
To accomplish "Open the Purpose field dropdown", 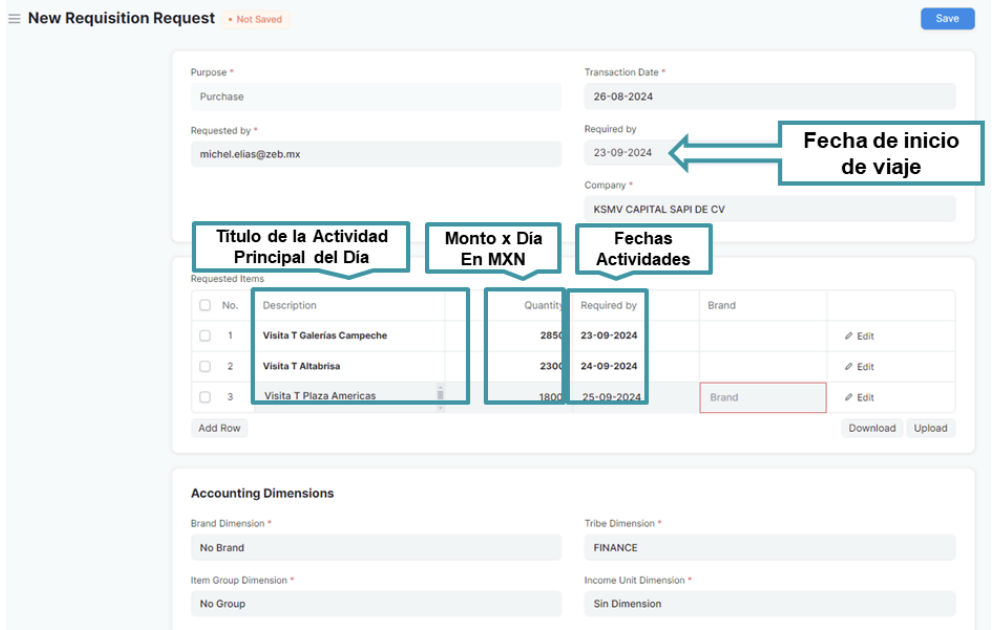I will click(x=375, y=97).
